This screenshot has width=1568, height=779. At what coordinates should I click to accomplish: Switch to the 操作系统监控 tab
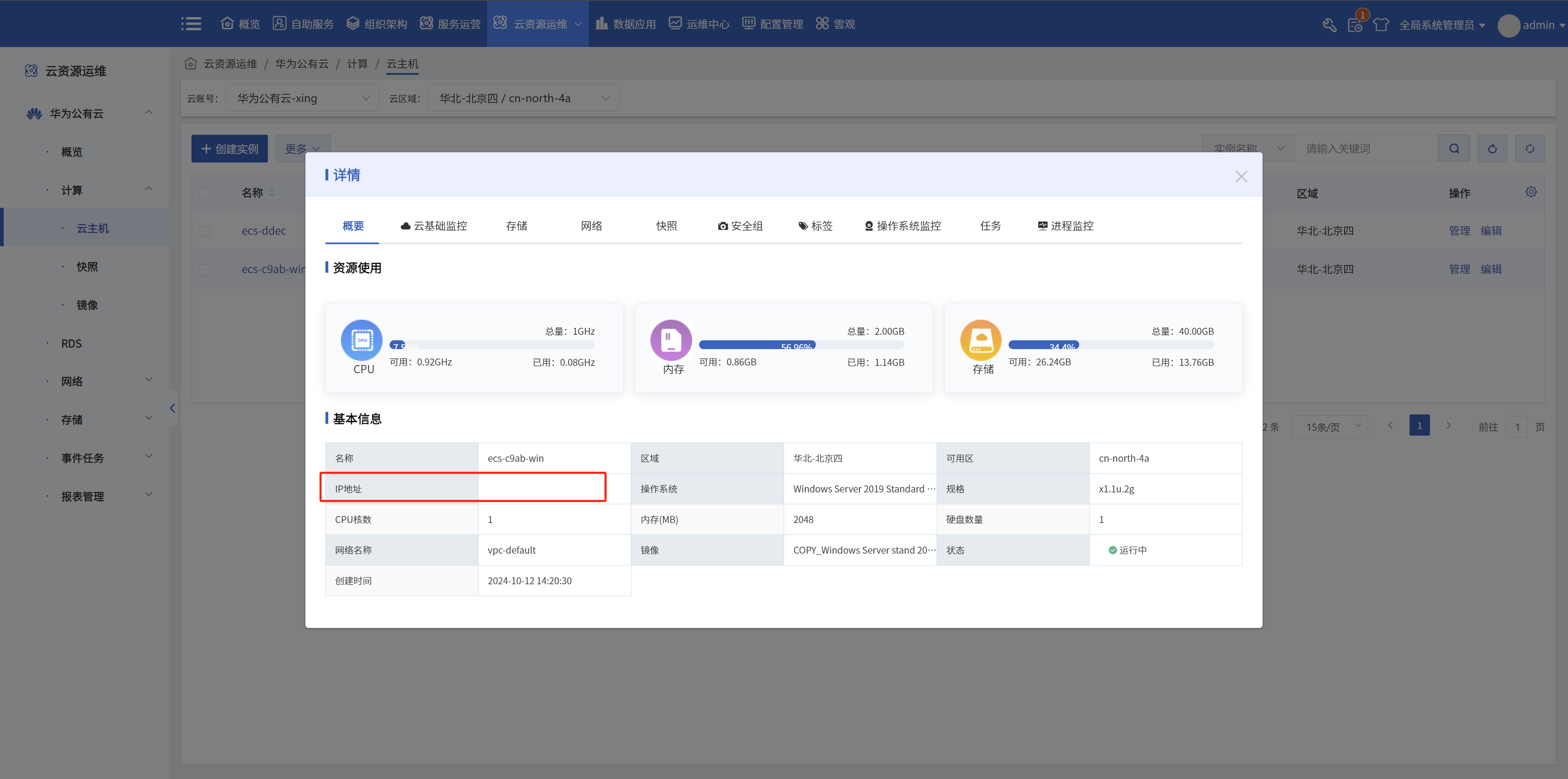pos(903,226)
